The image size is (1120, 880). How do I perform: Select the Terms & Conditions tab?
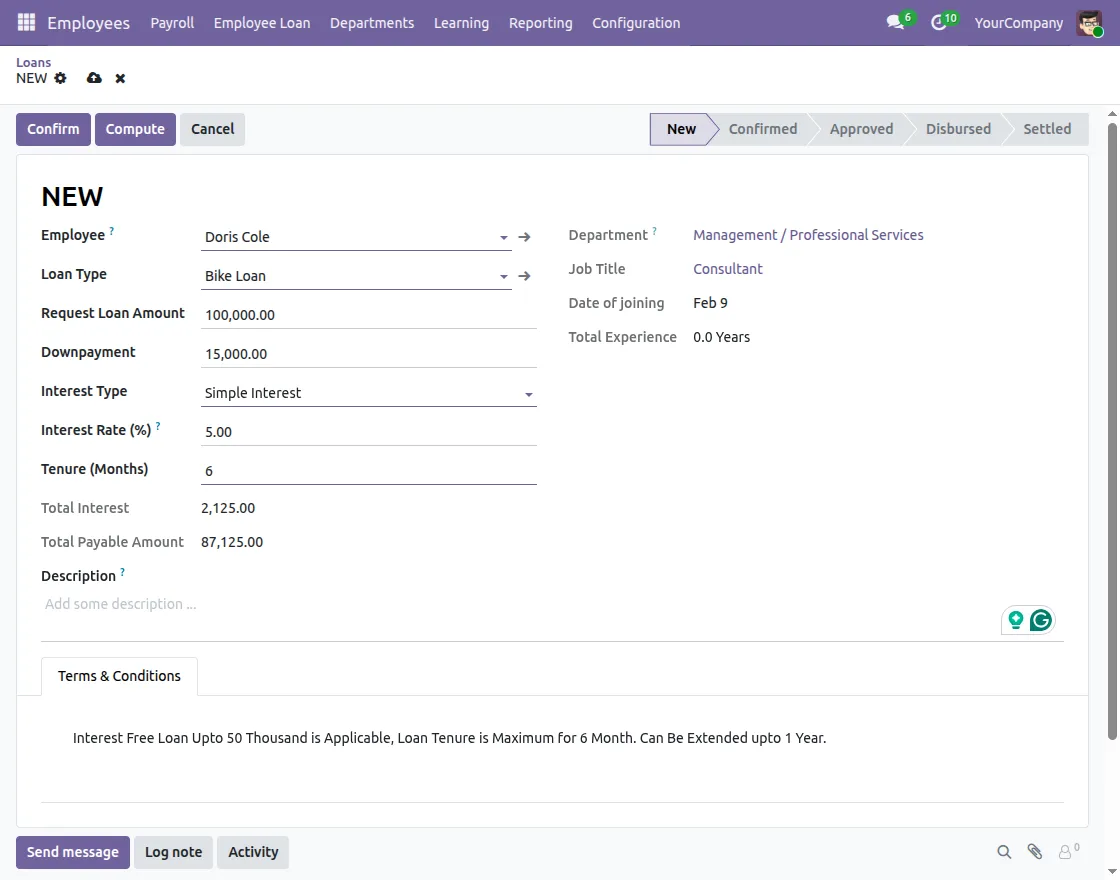click(x=119, y=676)
